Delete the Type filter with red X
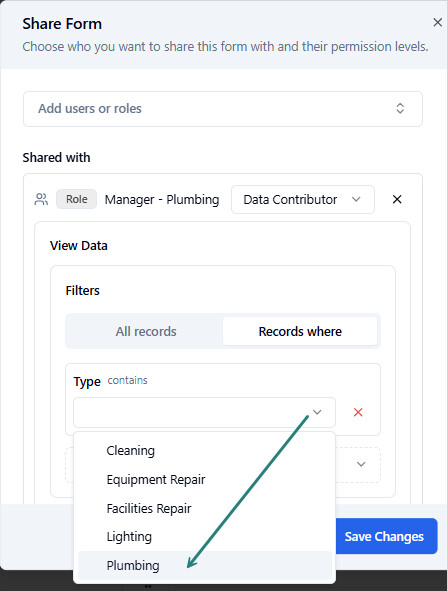Screen dimensions: 447x591 (358, 412)
